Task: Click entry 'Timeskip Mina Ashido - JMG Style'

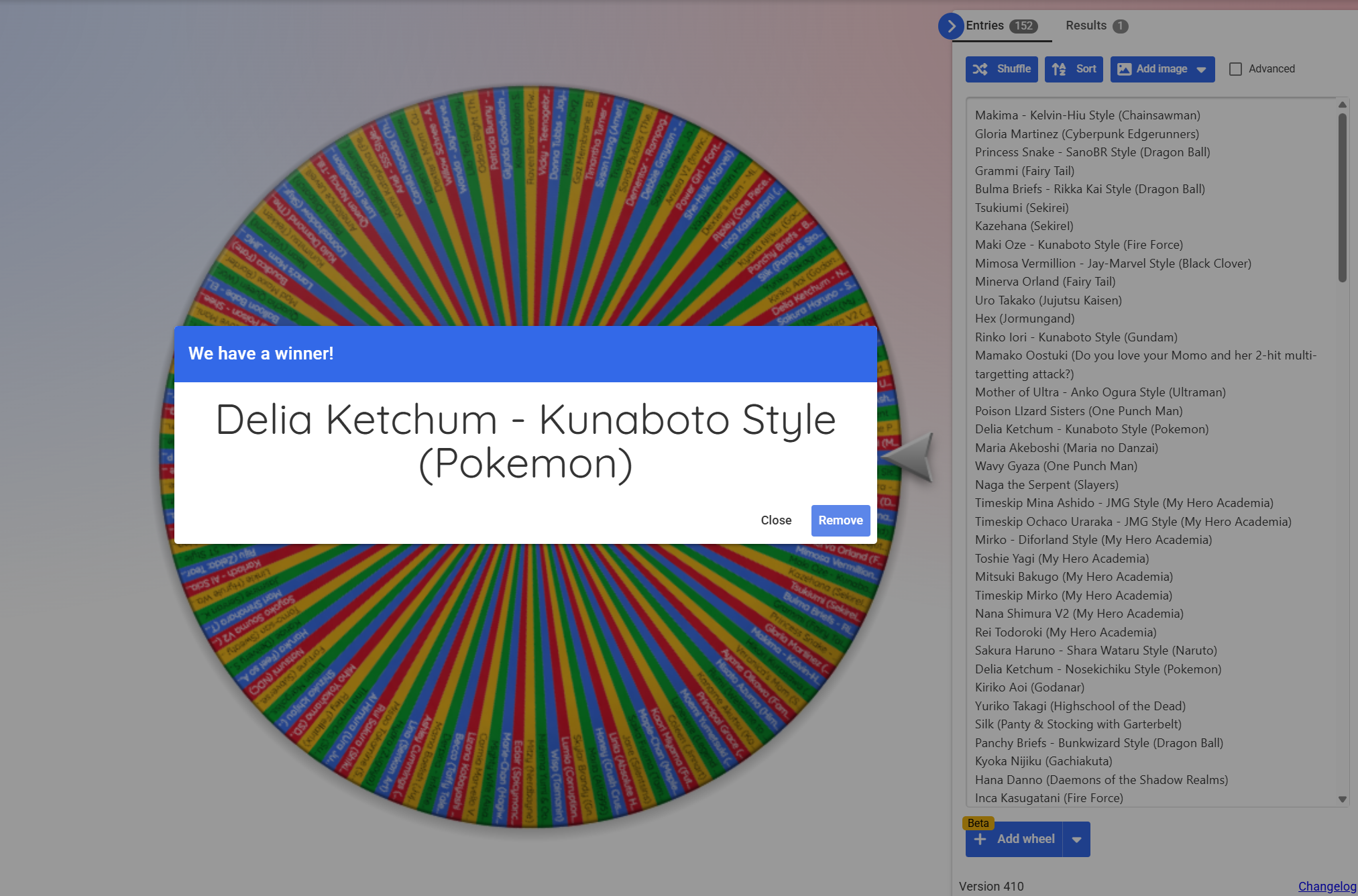Action: click(x=1124, y=503)
